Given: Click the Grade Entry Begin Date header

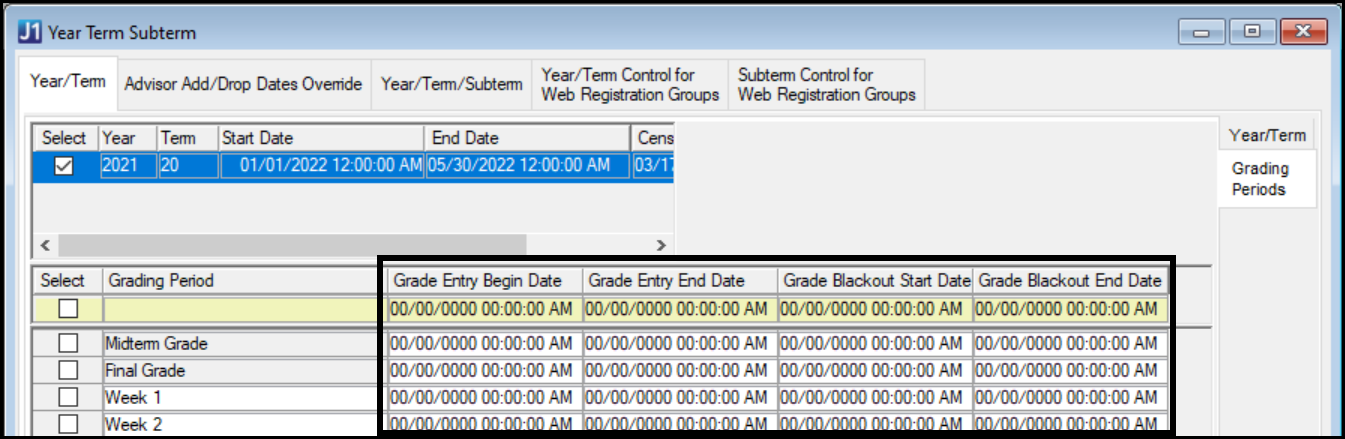Looking at the screenshot, I should point(485,281).
